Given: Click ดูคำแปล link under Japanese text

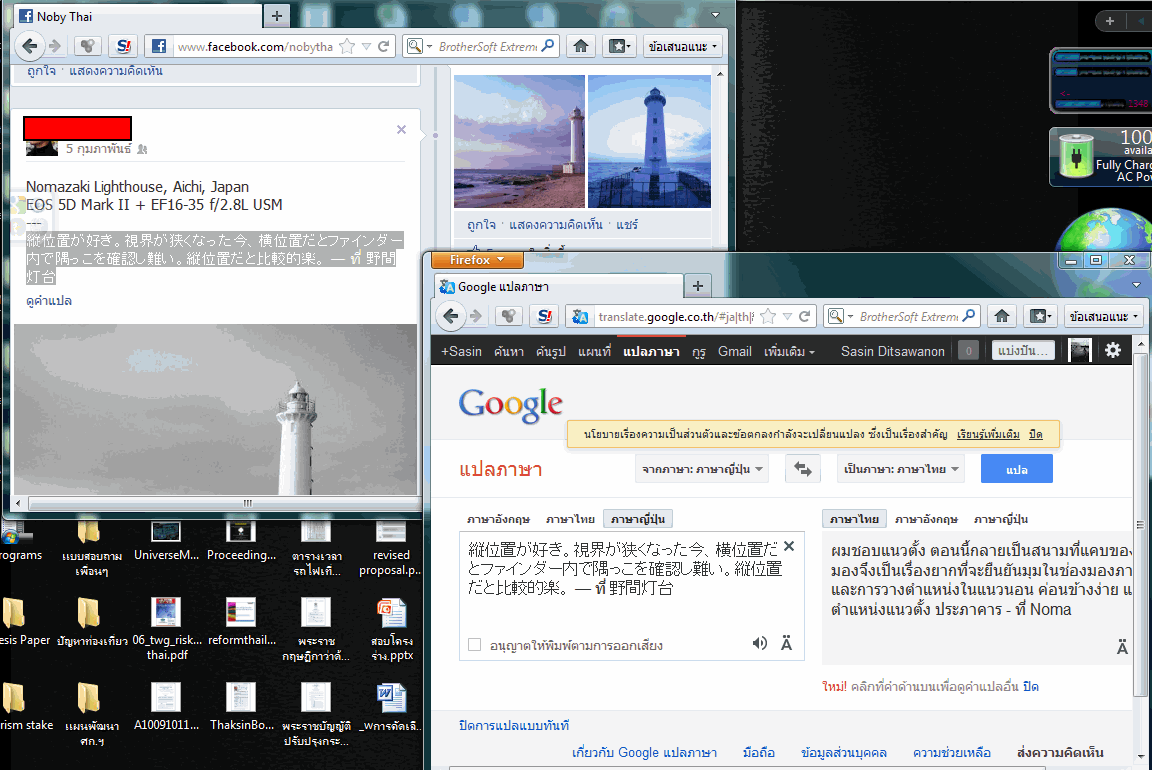Looking at the screenshot, I should click(48, 301).
